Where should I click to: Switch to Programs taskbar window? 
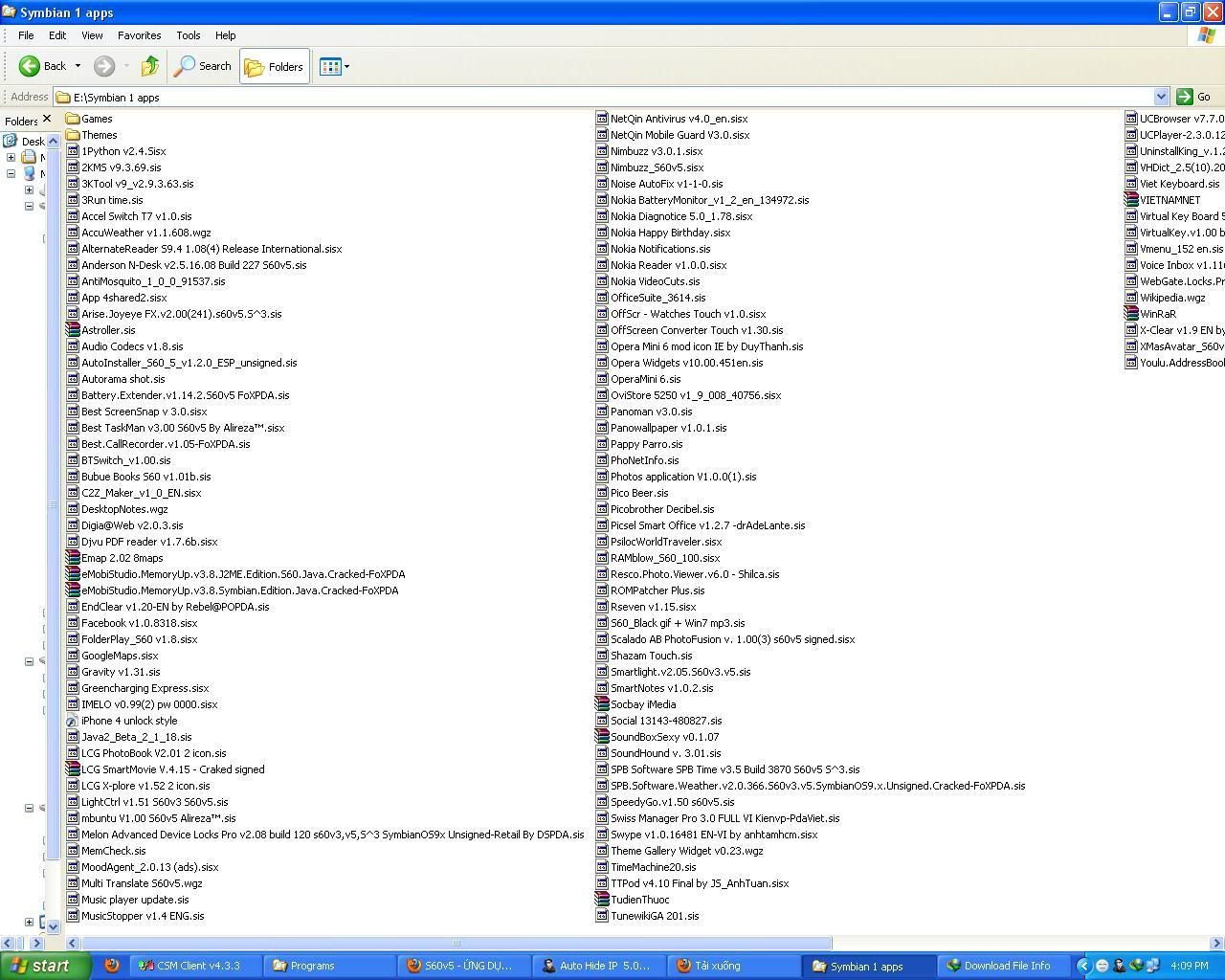coord(328,966)
